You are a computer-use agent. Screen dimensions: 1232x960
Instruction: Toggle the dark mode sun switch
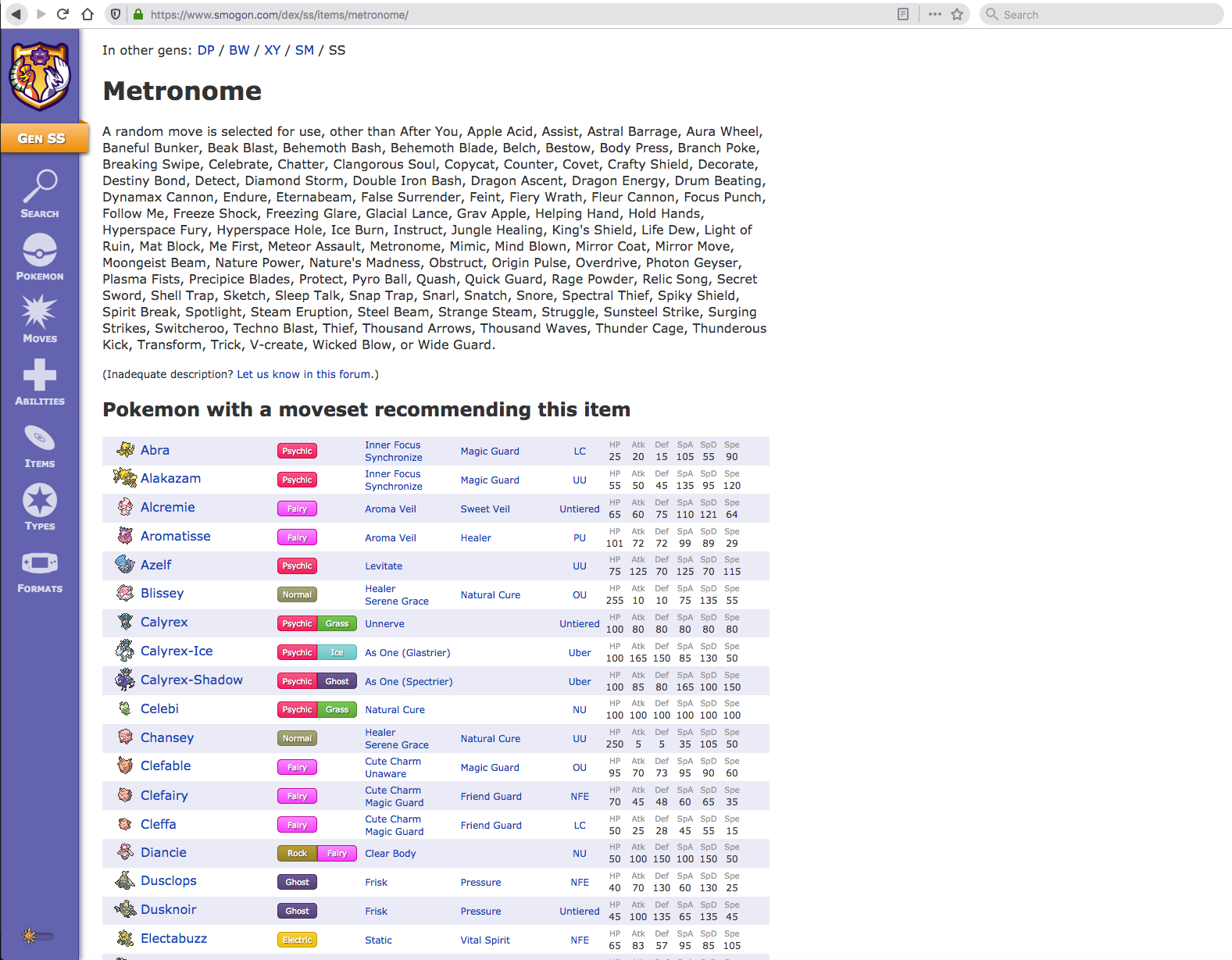click(x=38, y=936)
